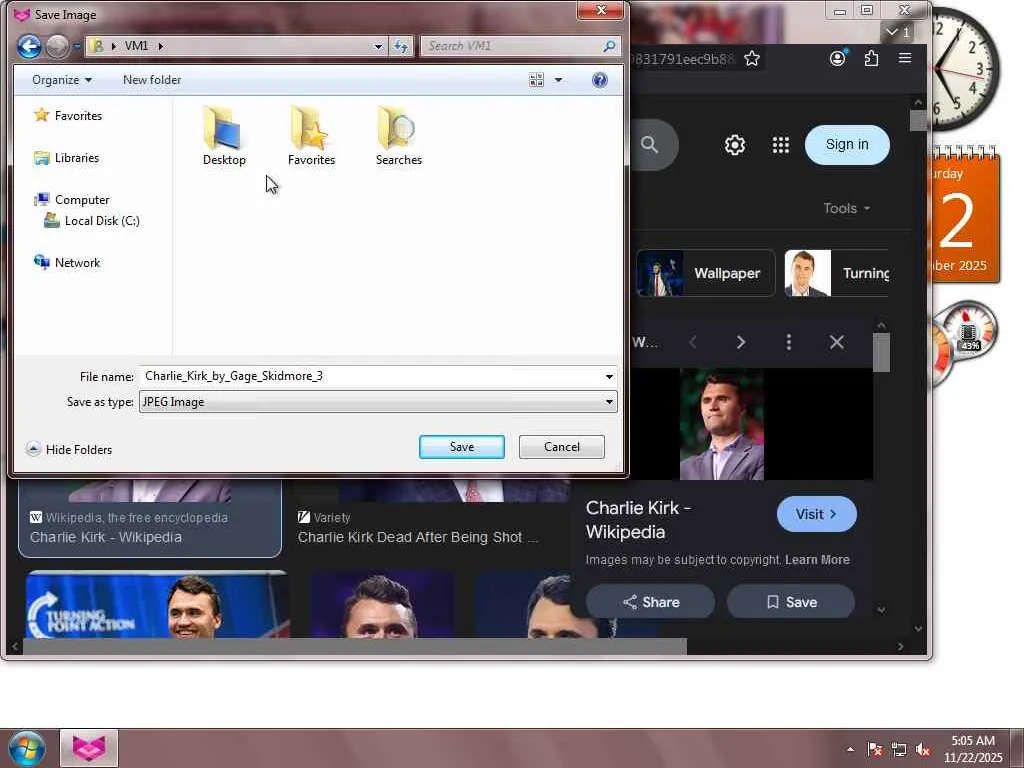
Task: Open three-dot menu in image preview panel
Action: click(789, 342)
